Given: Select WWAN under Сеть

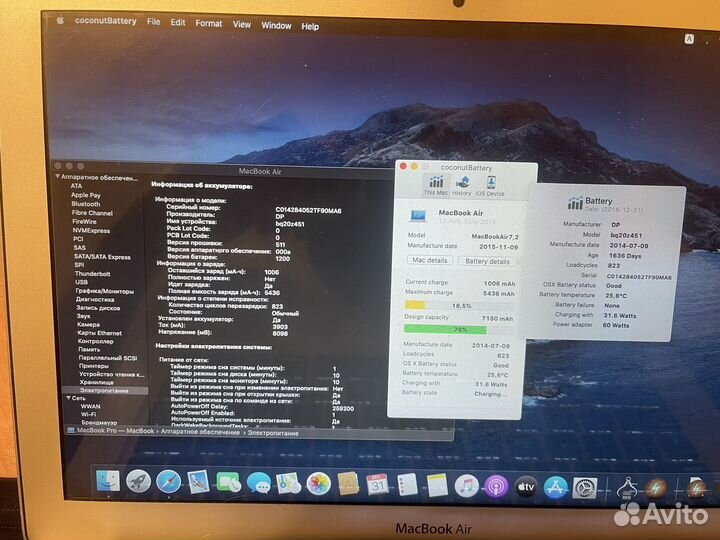Looking at the screenshot, I should 90,406.
